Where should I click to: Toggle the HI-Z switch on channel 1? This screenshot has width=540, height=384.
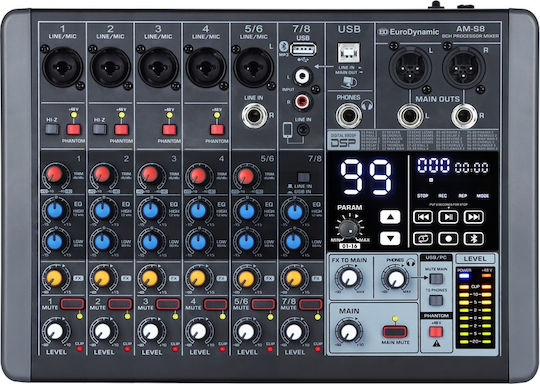pos(52,129)
